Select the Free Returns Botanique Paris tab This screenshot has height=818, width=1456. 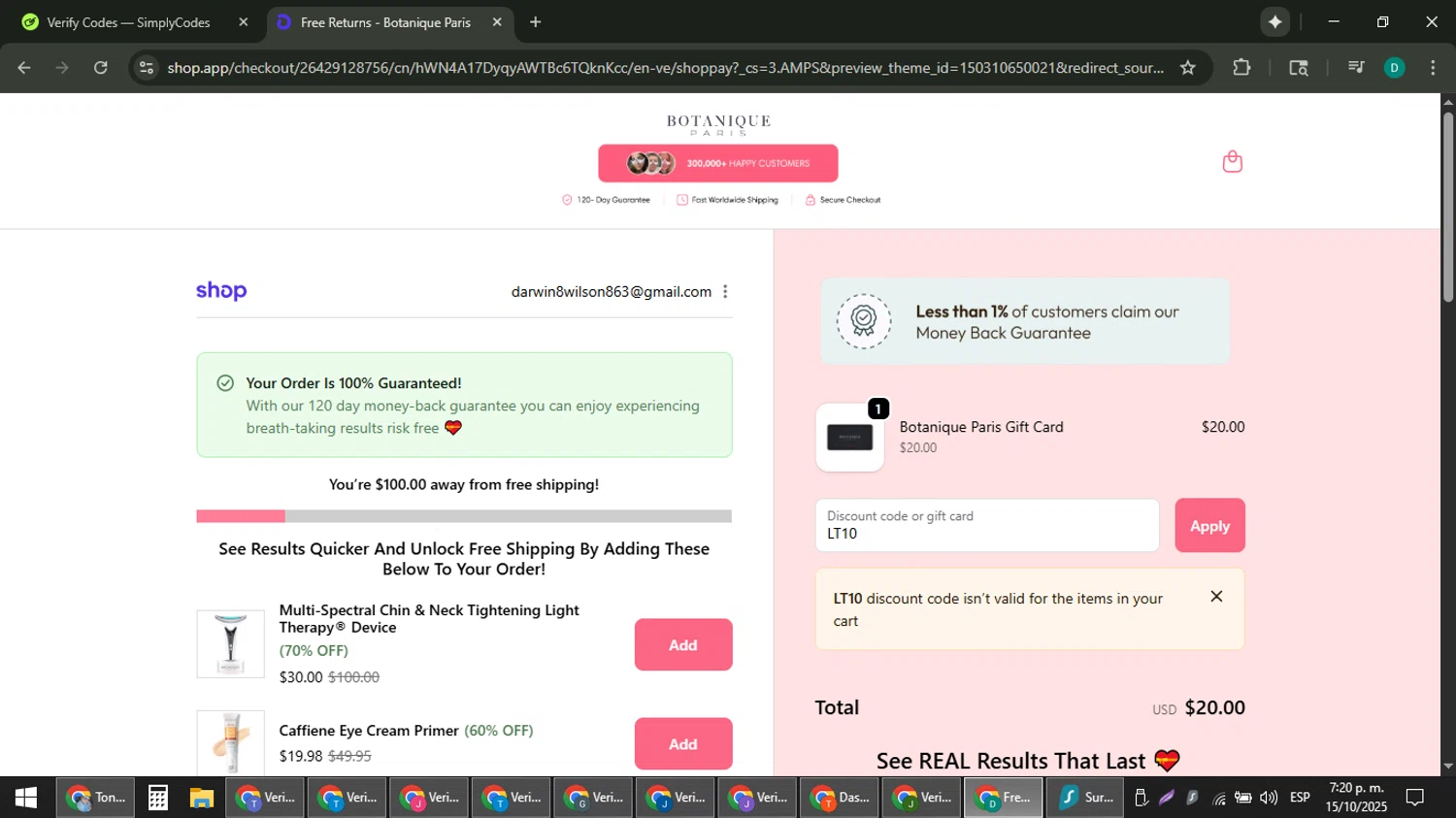tap(385, 22)
